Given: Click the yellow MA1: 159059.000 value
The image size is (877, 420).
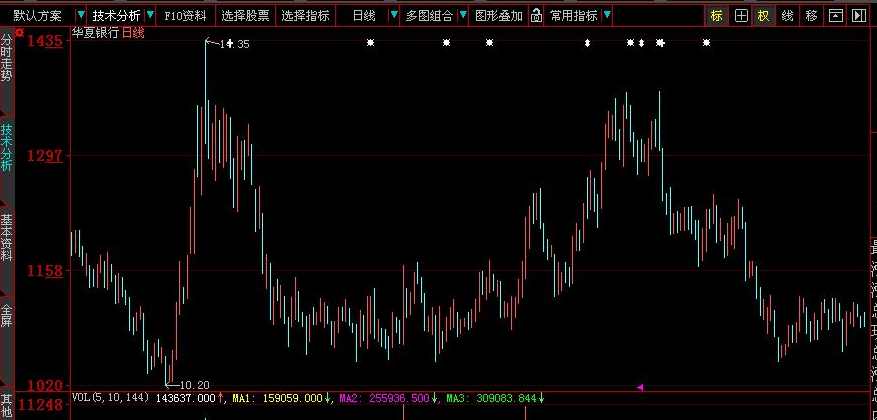Looking at the screenshot, I should pyautogui.click(x=278, y=398).
